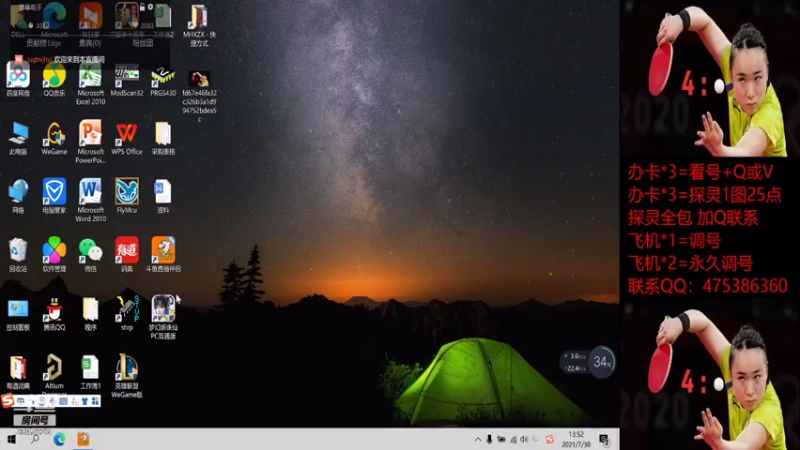Launch QQ音乐 from the desktop
800x450 pixels.
pos(54,79)
